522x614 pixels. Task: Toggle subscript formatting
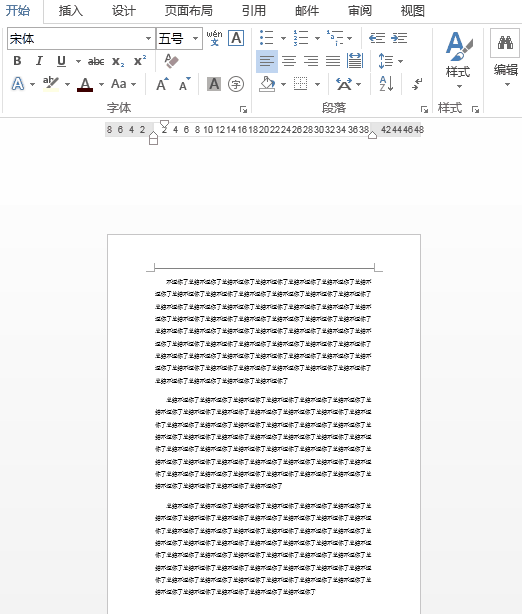(118, 61)
